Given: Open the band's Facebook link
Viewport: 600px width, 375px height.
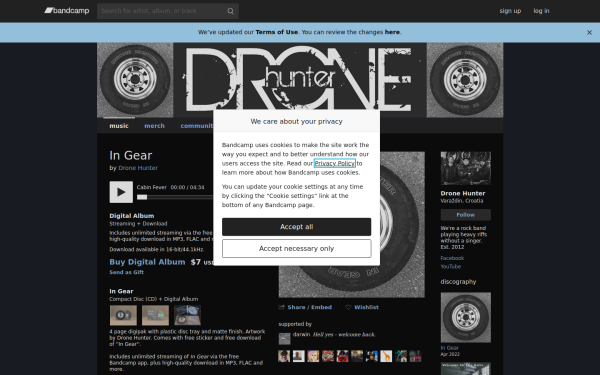Looking at the screenshot, I should pos(452,258).
